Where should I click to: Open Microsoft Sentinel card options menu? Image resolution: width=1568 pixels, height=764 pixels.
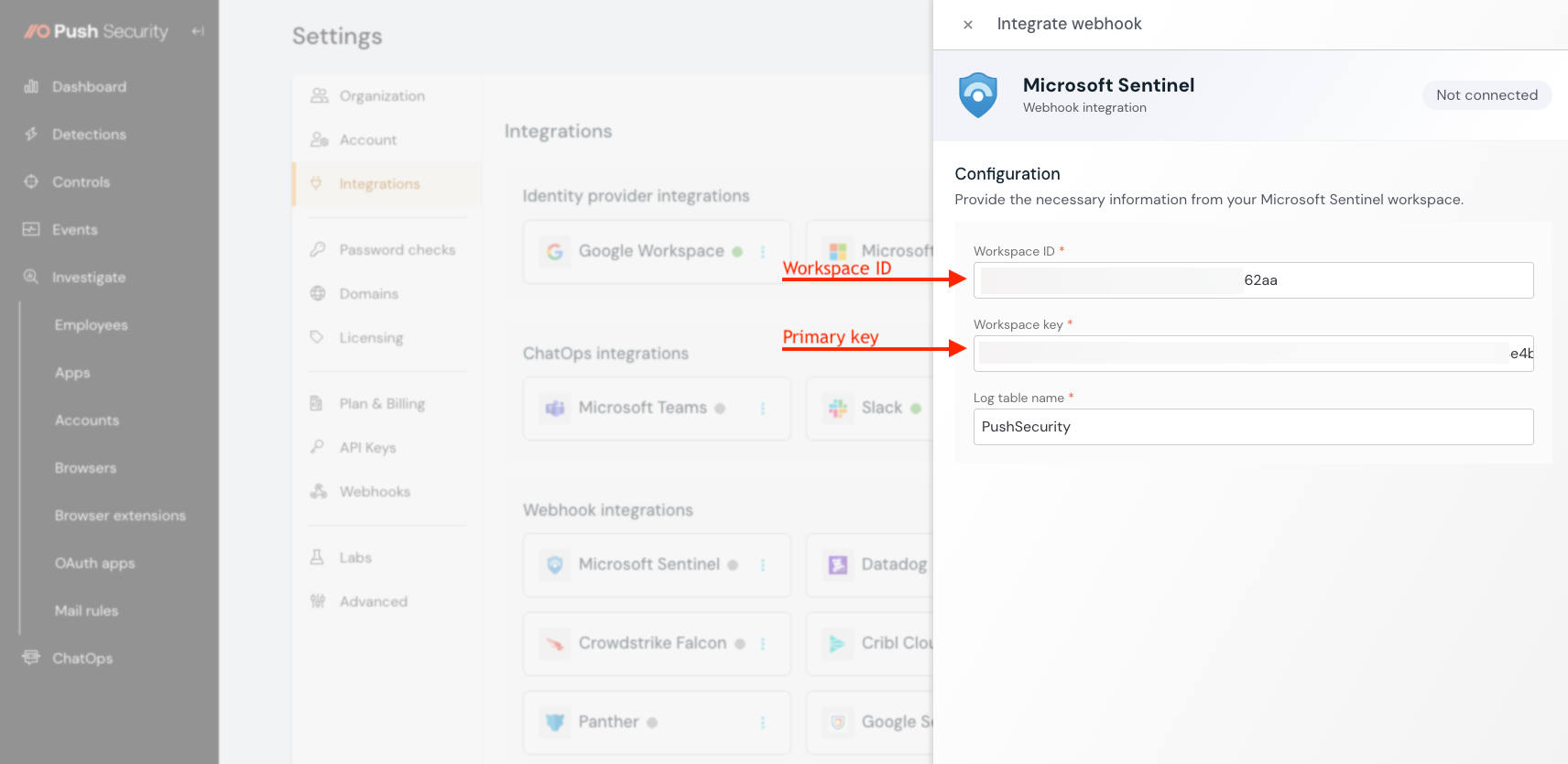(x=763, y=565)
